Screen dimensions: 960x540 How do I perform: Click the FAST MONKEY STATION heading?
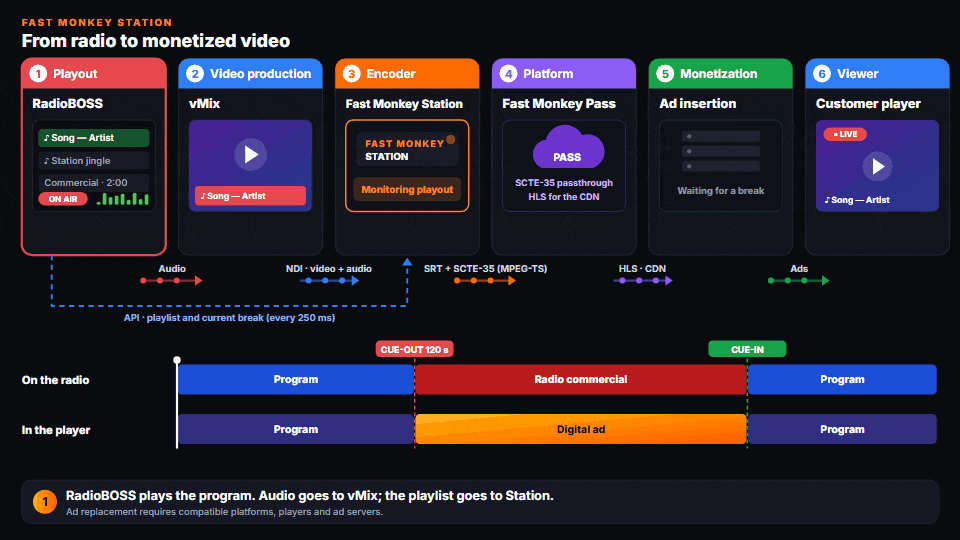coord(97,23)
